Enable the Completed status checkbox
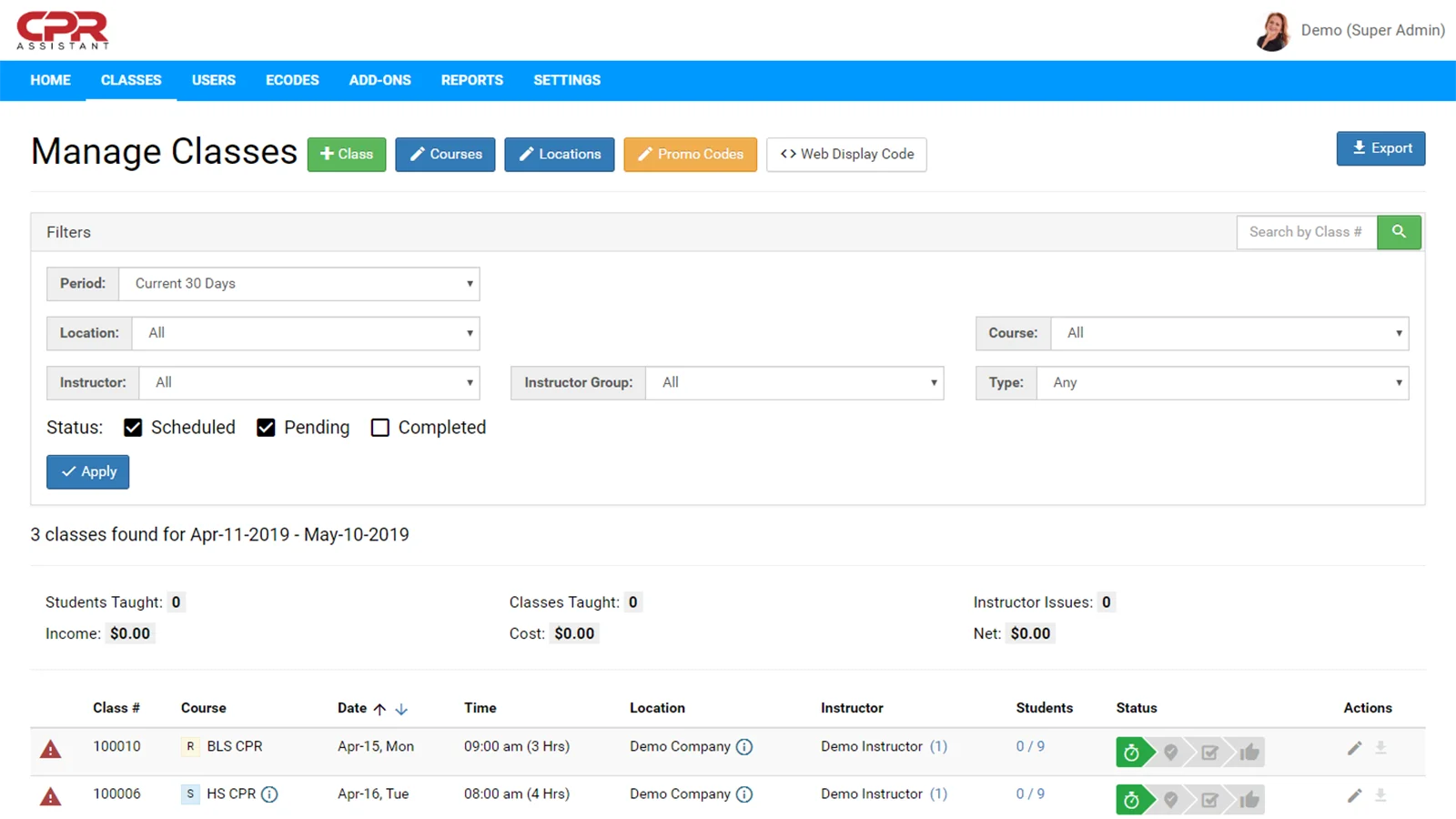Screen dimensions: 1456x819 coord(380,428)
